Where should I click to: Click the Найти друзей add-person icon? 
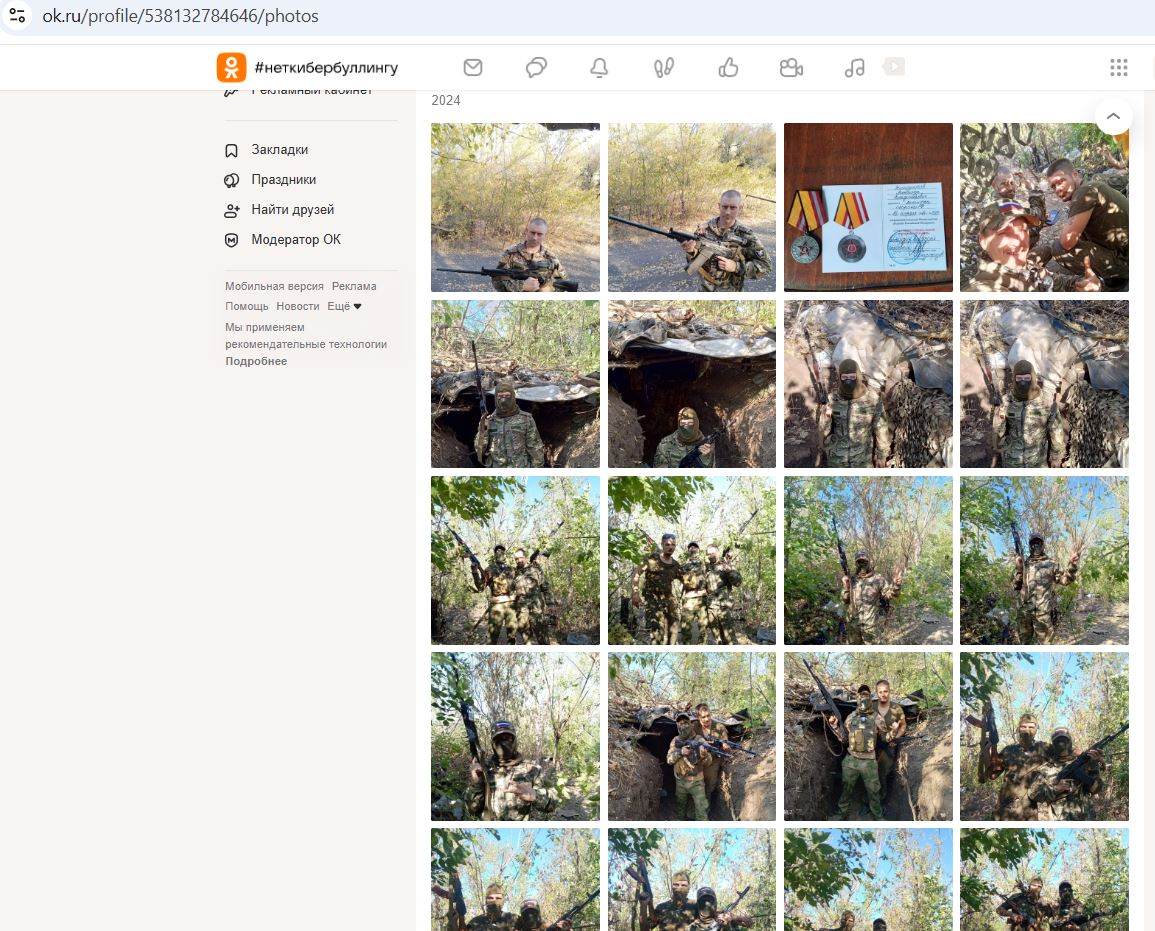point(231,211)
